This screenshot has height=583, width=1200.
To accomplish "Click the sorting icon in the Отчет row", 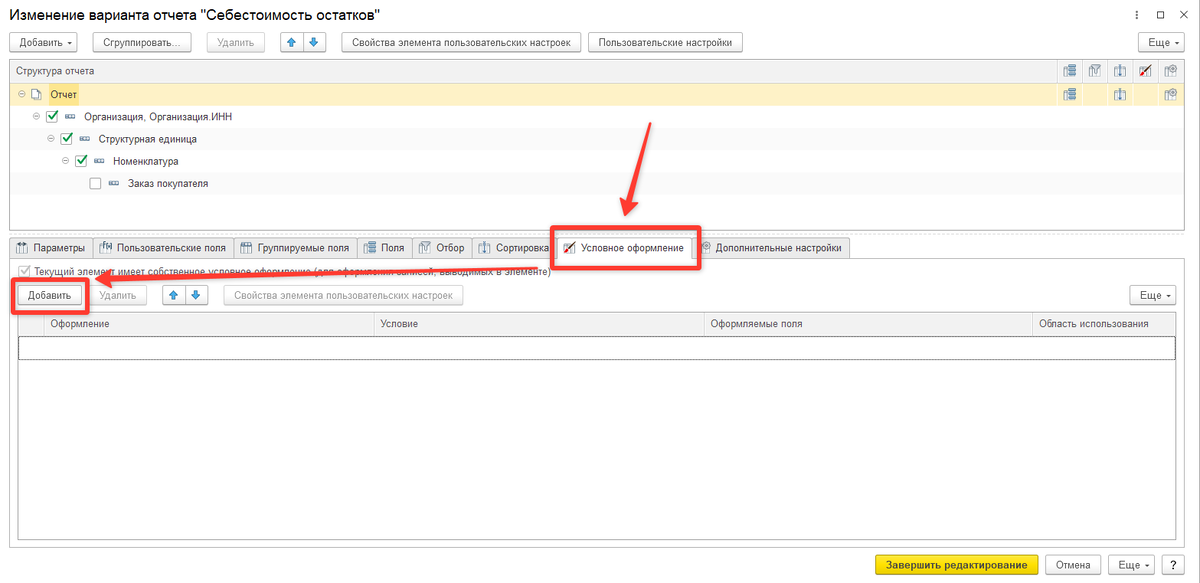I will pyautogui.click(x=1120, y=94).
